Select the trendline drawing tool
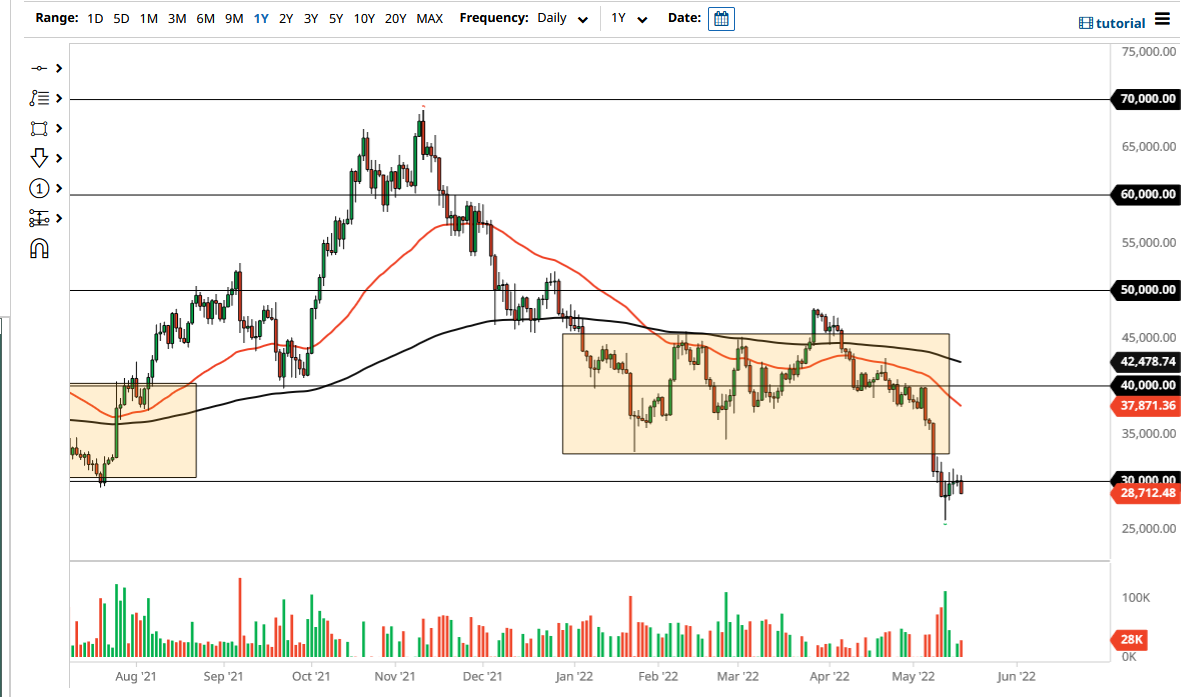This screenshot has height=697, width=1194. coord(40,68)
